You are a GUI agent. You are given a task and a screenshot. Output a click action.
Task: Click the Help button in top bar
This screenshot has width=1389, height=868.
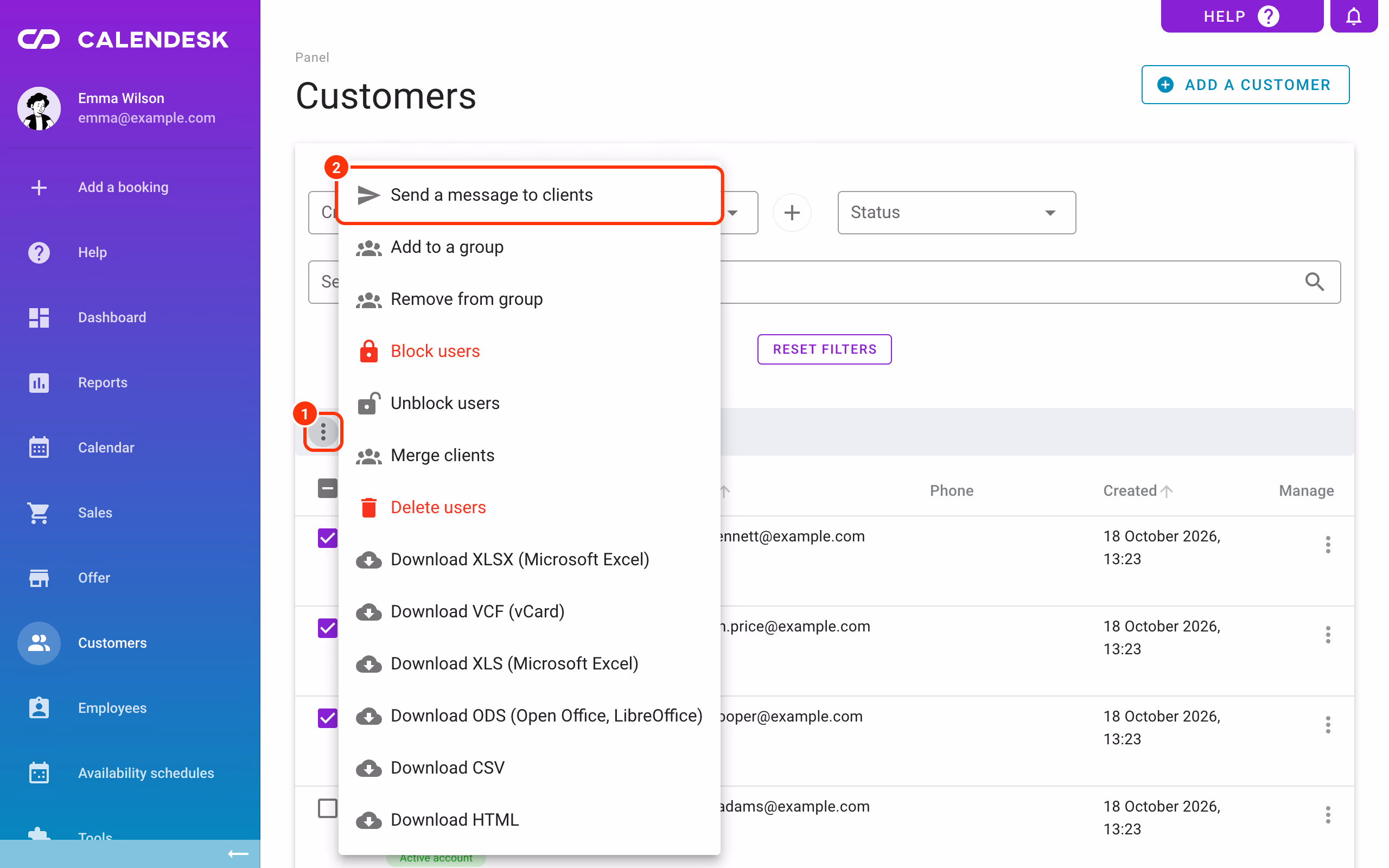(x=1241, y=16)
